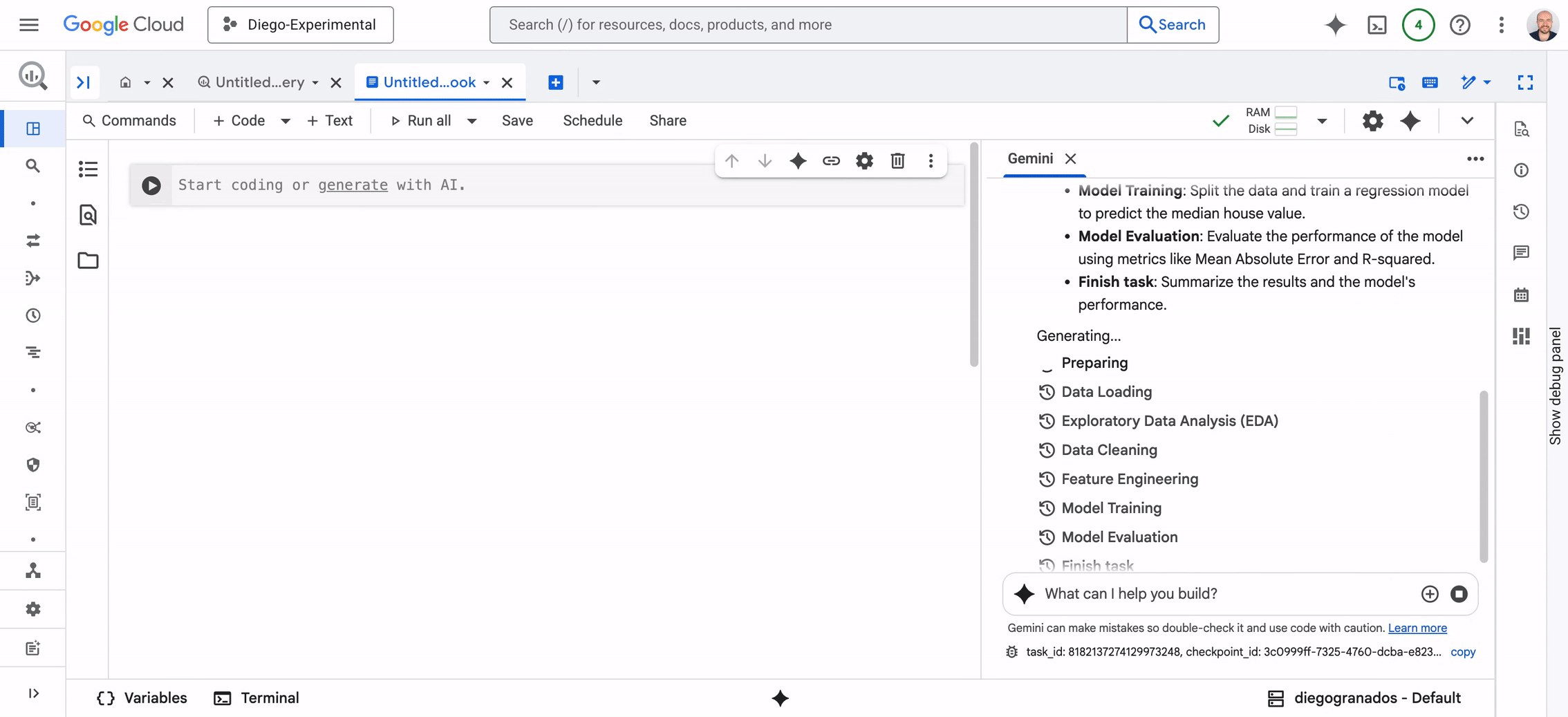This screenshot has height=717, width=1568.
Task: Click the delete cell trash icon
Action: [897, 161]
